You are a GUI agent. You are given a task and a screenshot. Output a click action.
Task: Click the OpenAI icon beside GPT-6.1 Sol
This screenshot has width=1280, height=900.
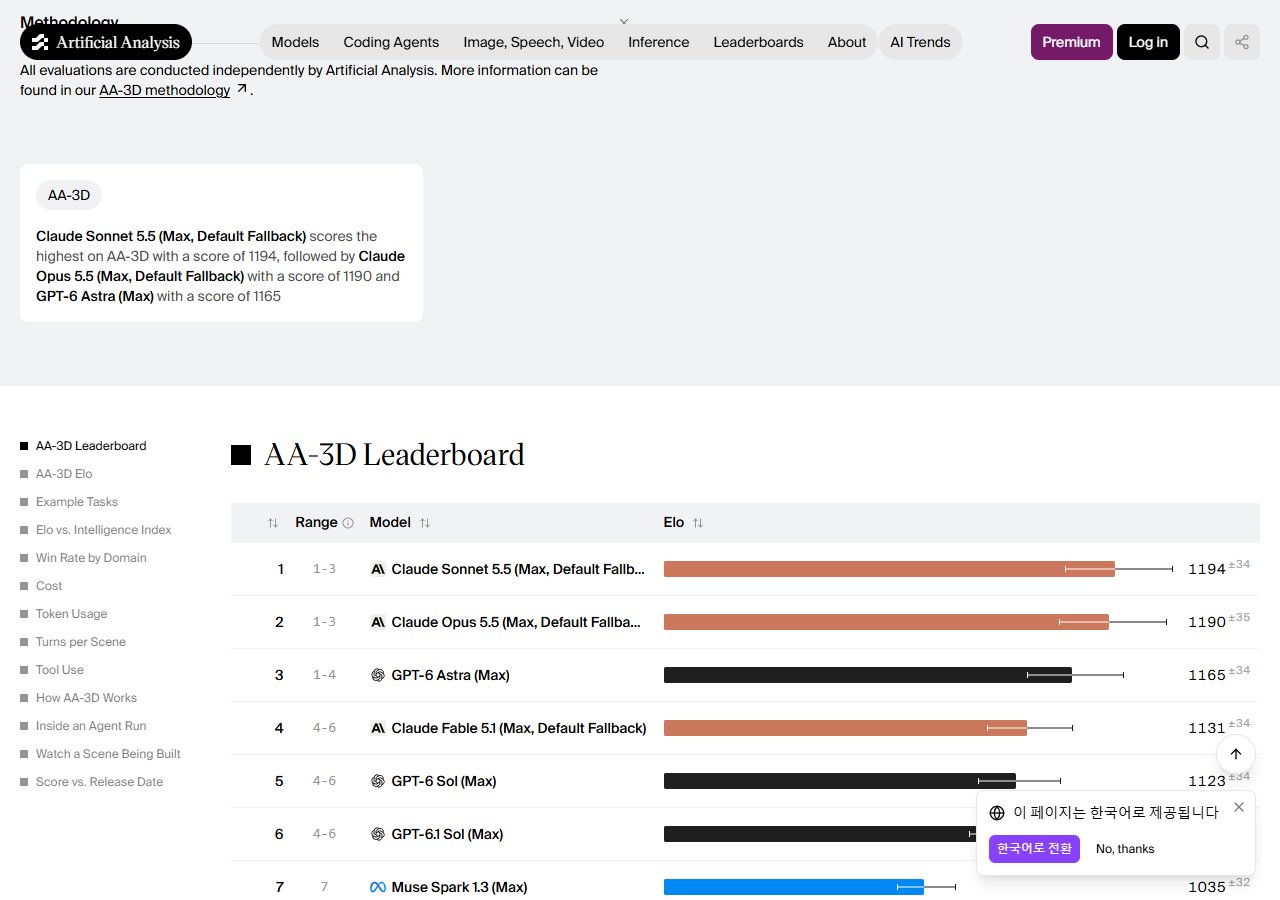[378, 834]
